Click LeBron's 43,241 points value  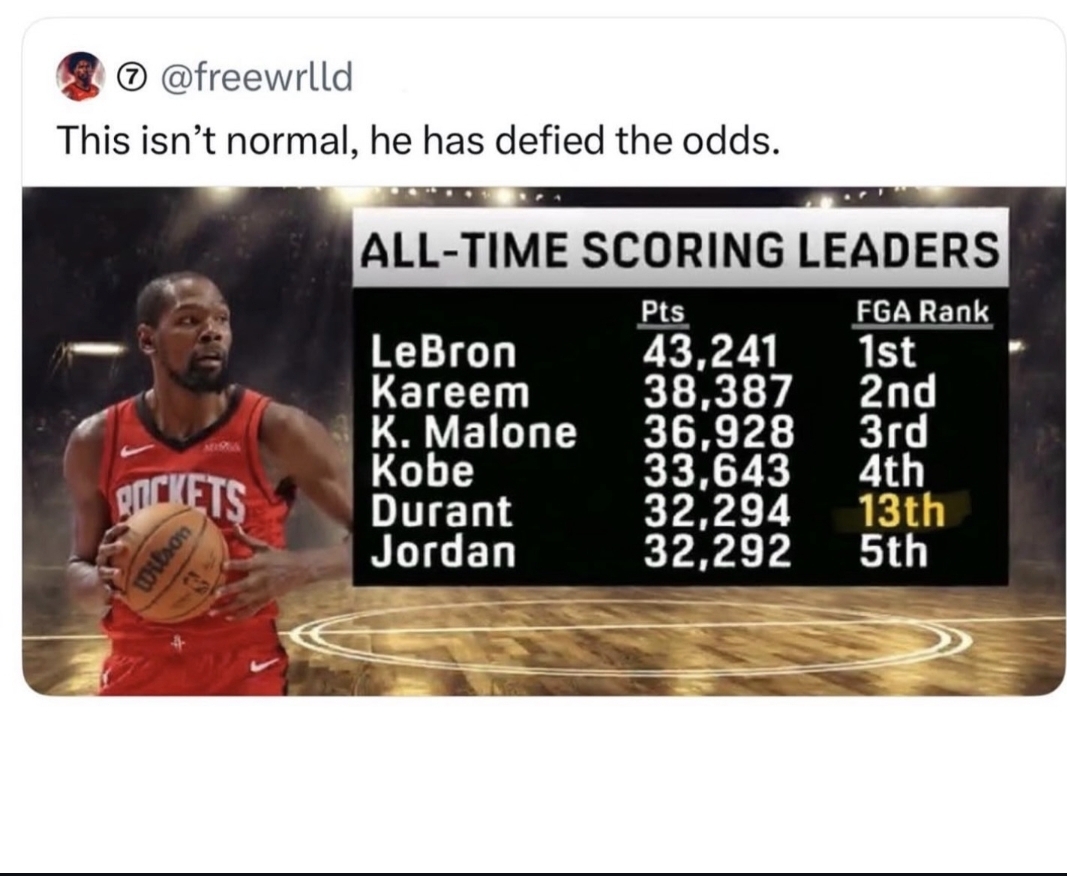pyautogui.click(x=711, y=352)
